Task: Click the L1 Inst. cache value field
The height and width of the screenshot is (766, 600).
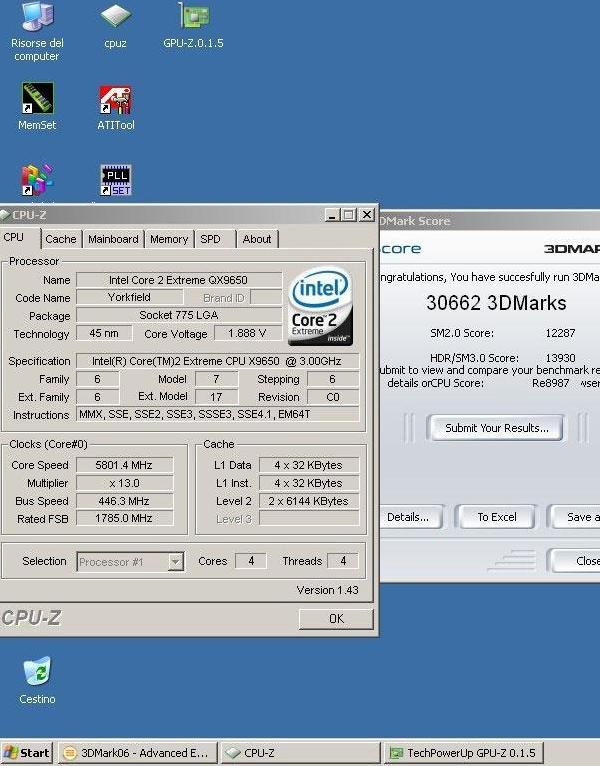Action: pos(309,483)
